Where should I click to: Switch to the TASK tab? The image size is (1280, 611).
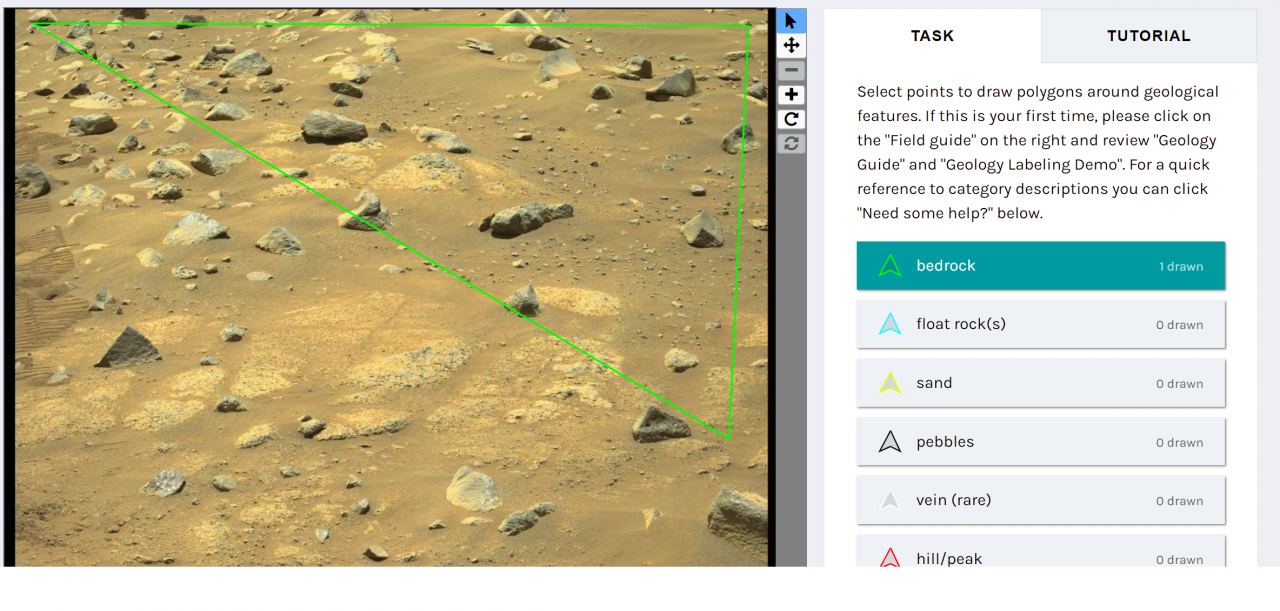point(932,36)
